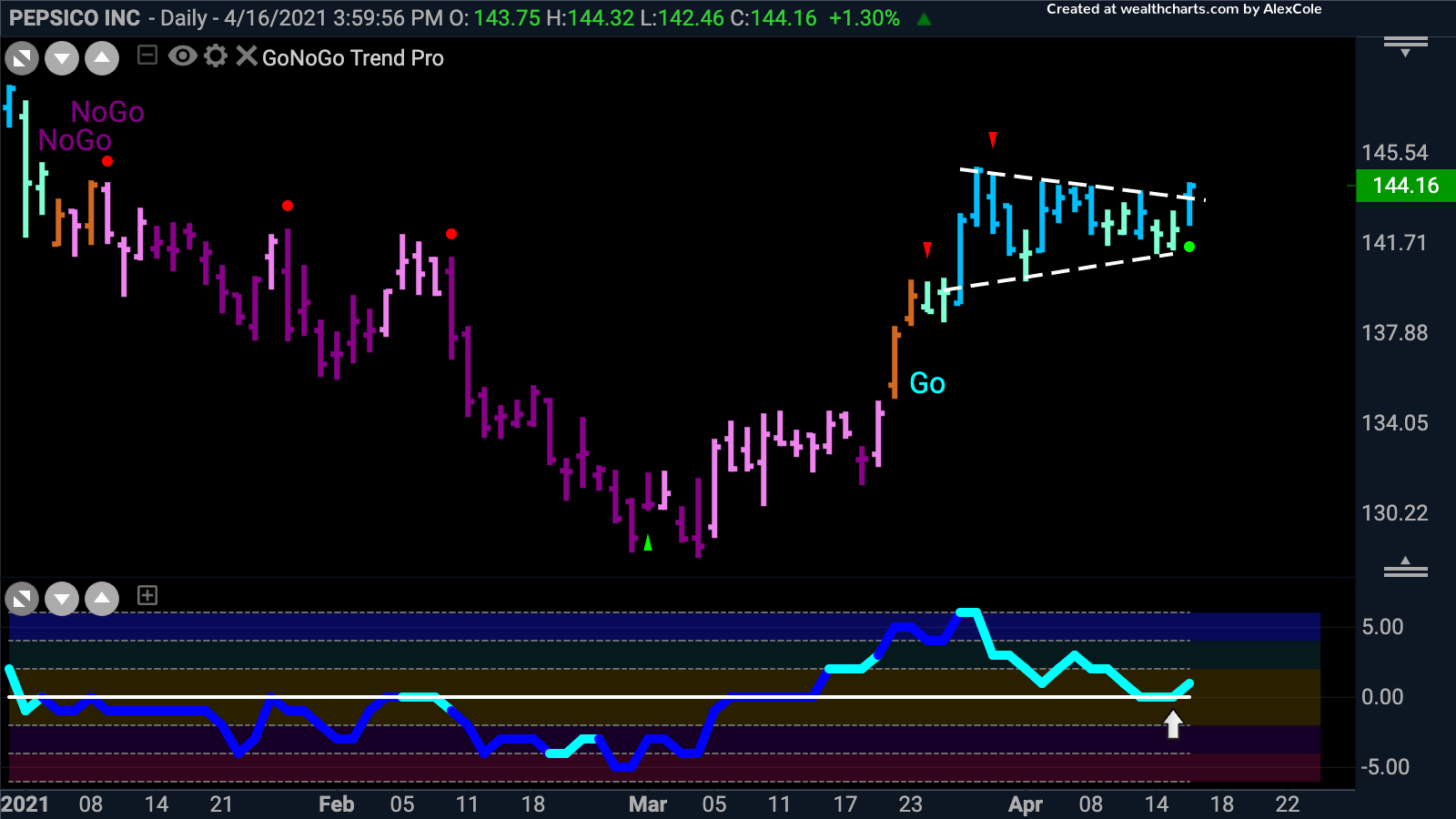The width and height of the screenshot is (1456, 819).
Task: Click the red down-triangle above the April high
Action: (x=993, y=140)
